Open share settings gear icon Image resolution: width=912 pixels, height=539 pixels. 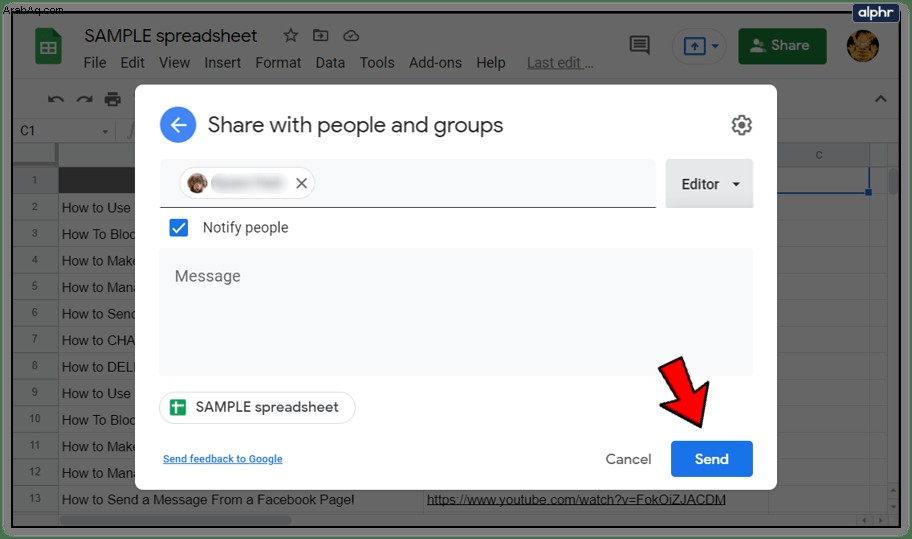click(741, 125)
